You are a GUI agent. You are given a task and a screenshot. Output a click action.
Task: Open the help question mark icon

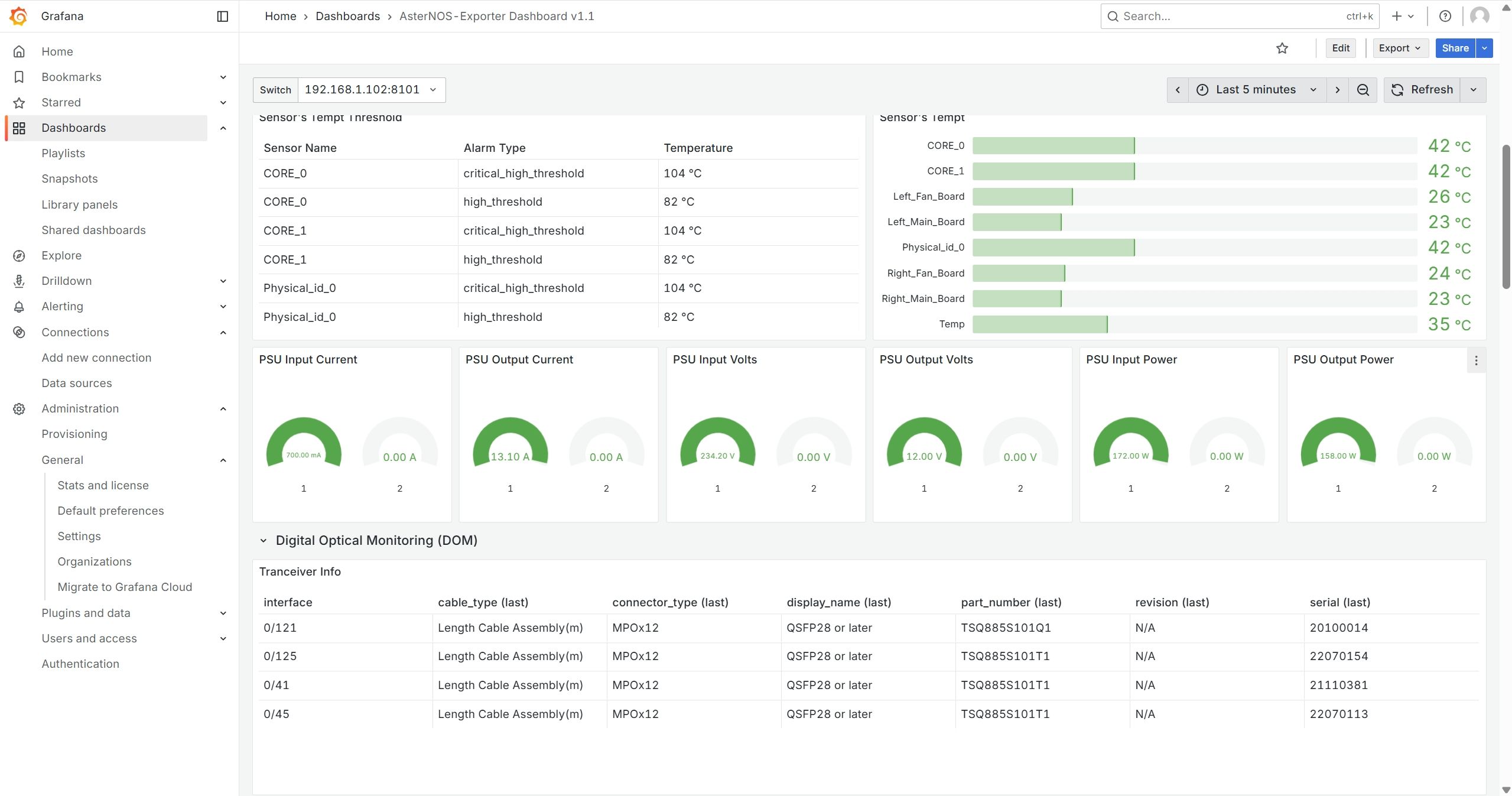click(x=1445, y=16)
